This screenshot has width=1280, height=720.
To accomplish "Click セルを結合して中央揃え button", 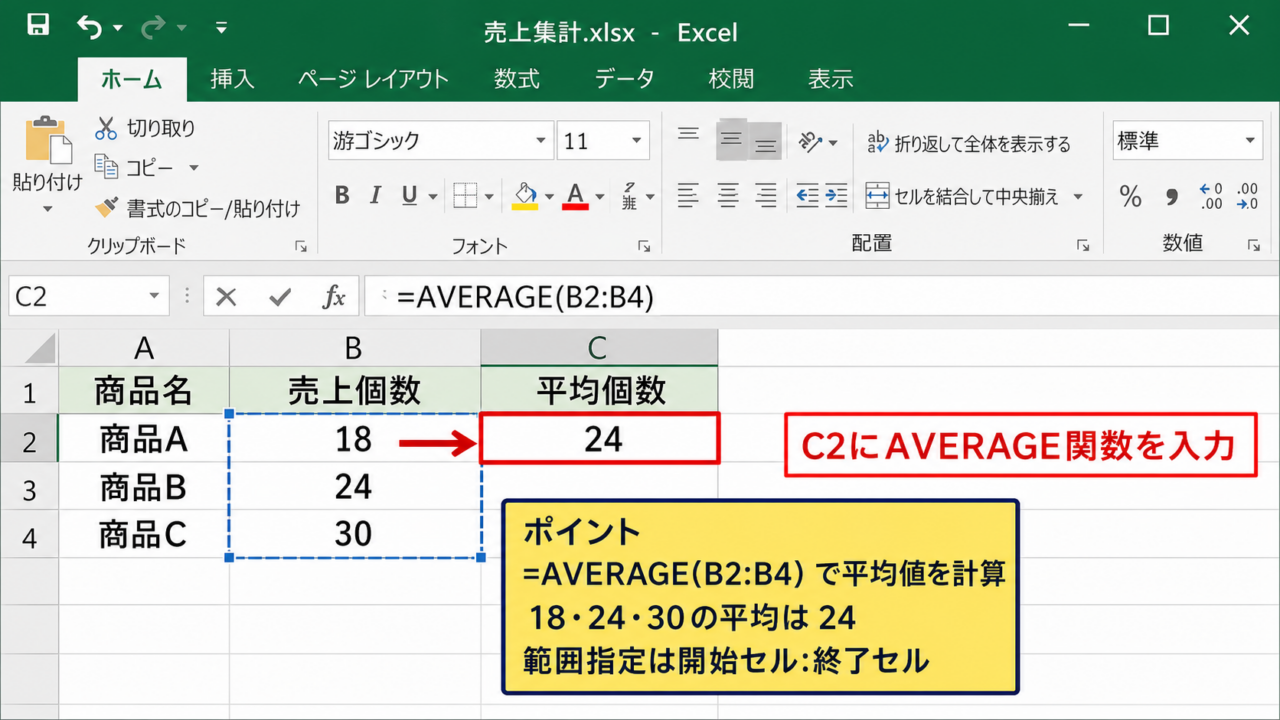I will click(962, 197).
